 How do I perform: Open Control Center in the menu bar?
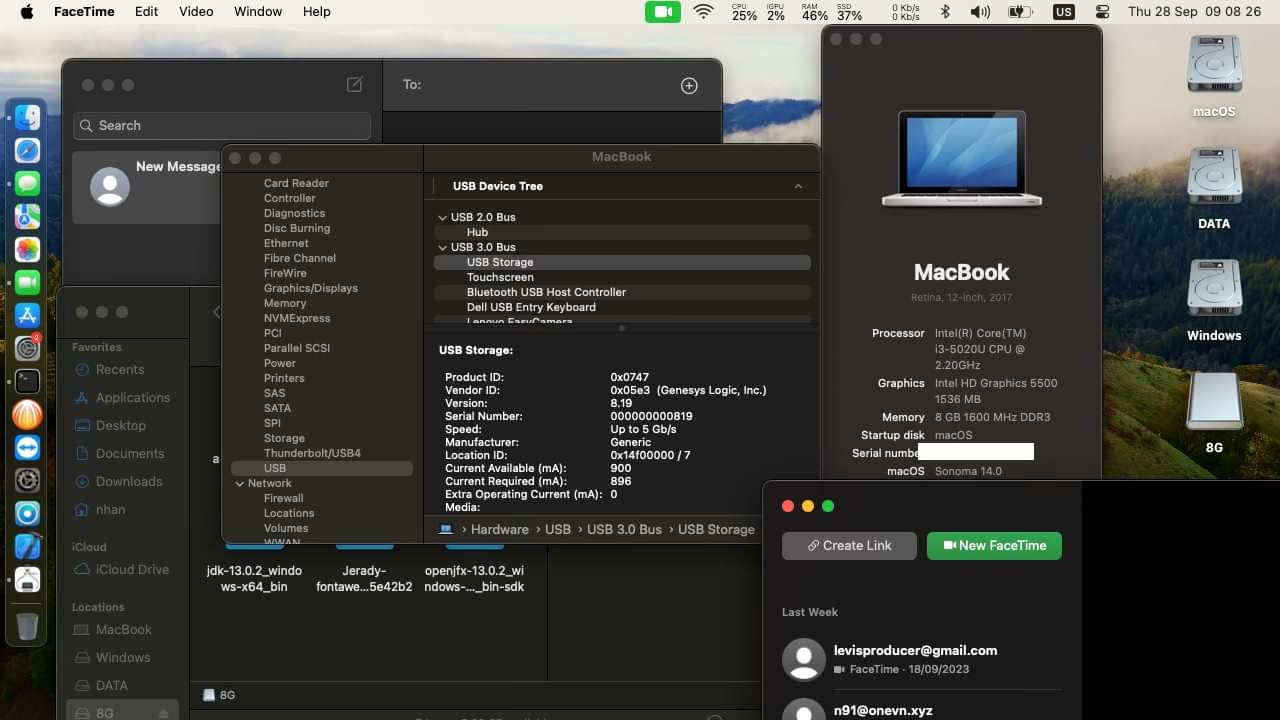tap(1102, 12)
